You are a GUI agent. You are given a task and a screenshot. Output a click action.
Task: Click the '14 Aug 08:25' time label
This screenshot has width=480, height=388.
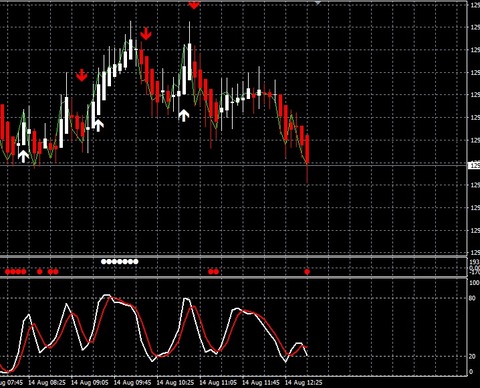47,382
